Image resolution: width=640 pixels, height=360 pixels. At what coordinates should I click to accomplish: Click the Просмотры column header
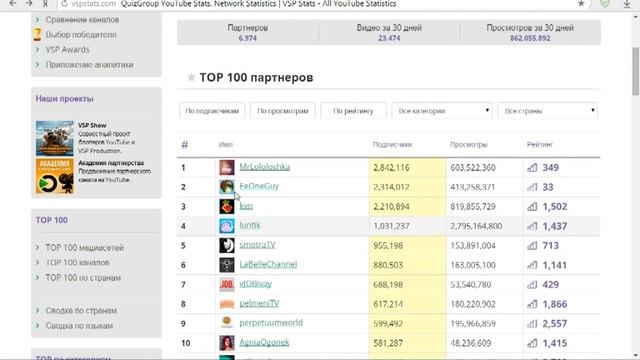pyautogui.click(x=469, y=144)
